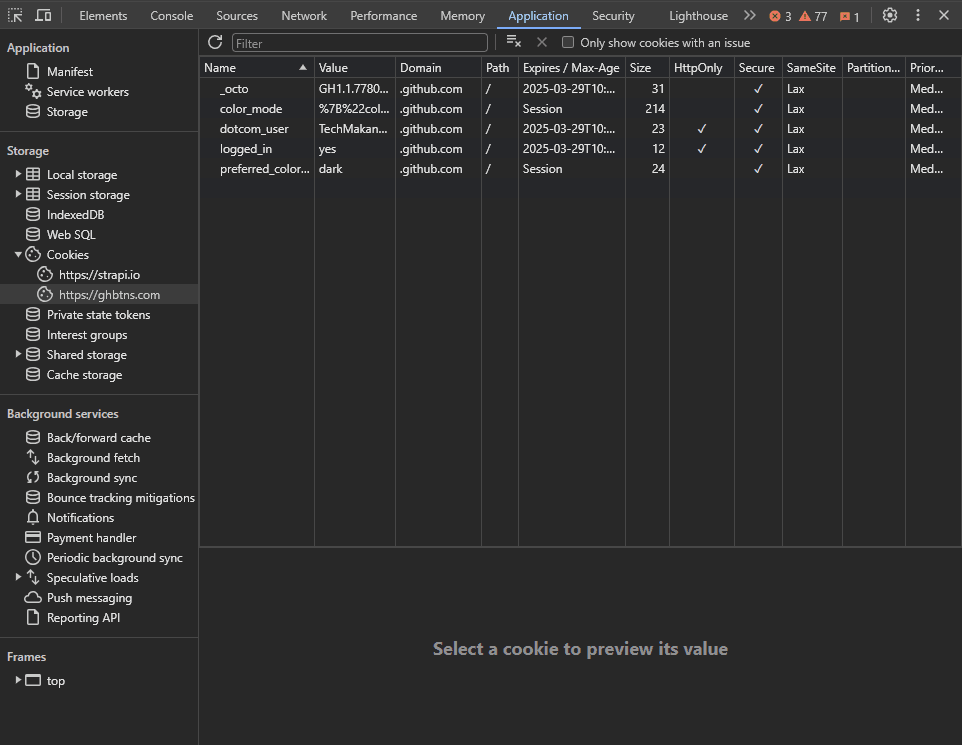This screenshot has width=962, height=745.
Task: Open DevTools settings gear icon
Action: point(889,16)
